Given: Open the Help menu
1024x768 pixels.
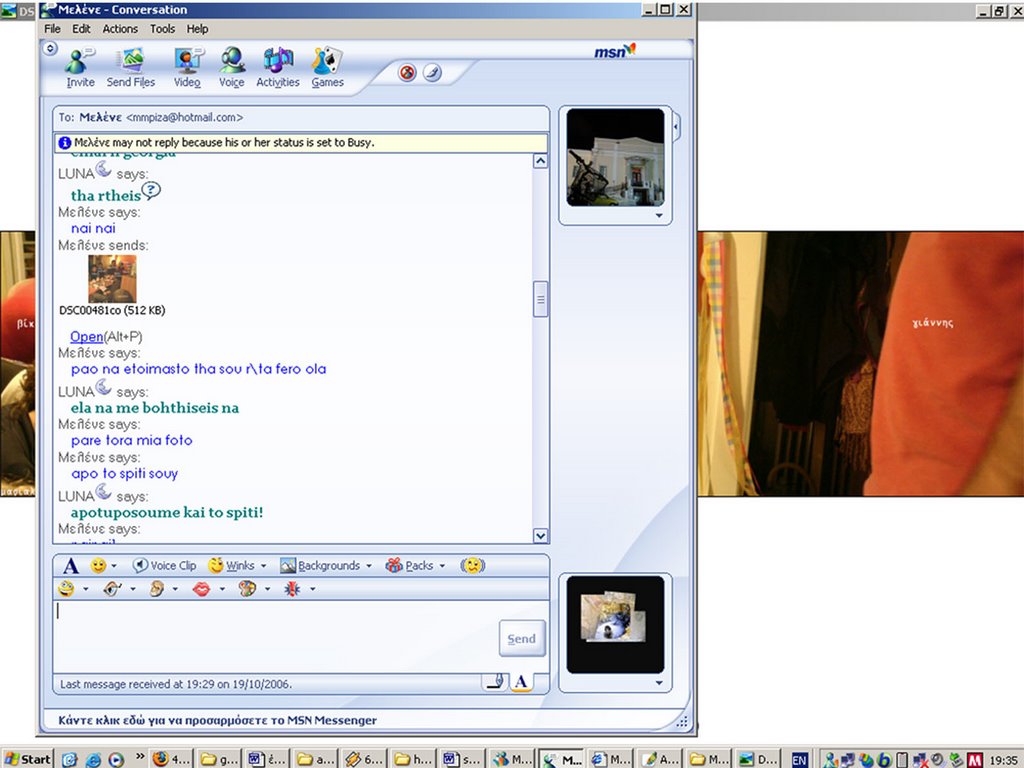Looking at the screenshot, I should 197,29.
